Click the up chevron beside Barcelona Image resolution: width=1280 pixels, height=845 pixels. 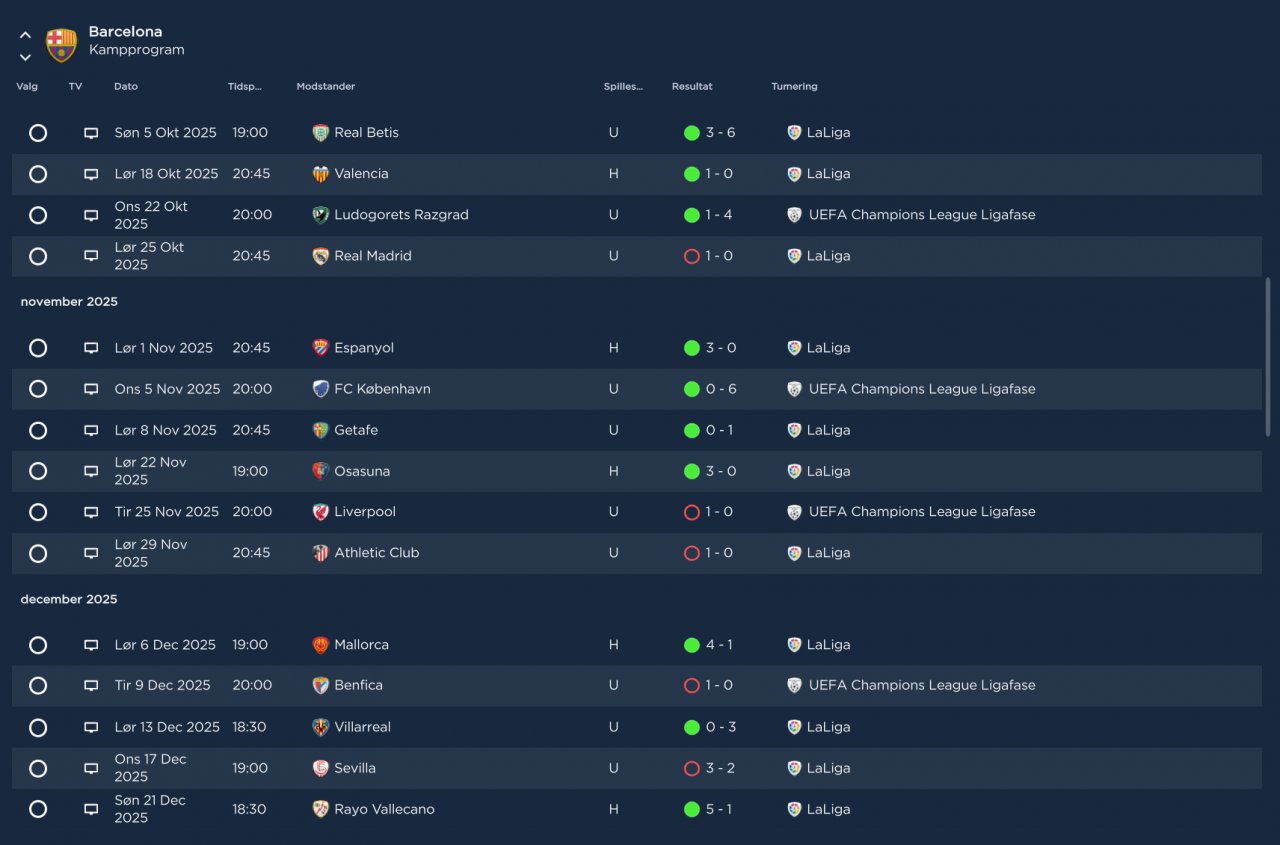click(x=25, y=35)
